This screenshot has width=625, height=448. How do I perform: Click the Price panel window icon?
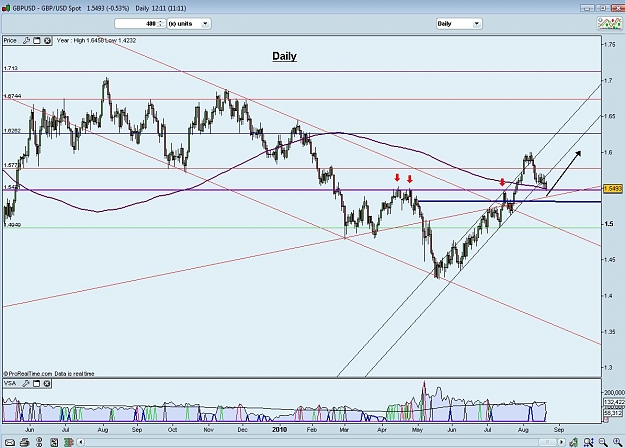[x=37, y=40]
